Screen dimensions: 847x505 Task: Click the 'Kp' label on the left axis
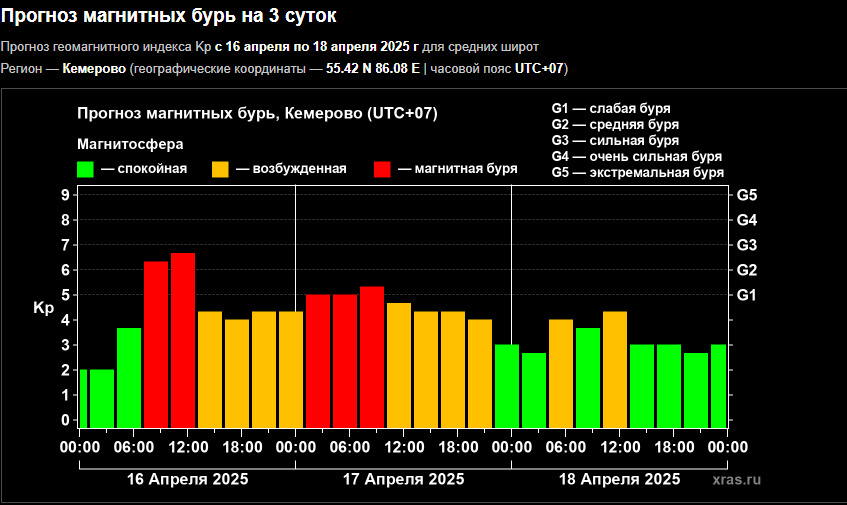click(43, 308)
